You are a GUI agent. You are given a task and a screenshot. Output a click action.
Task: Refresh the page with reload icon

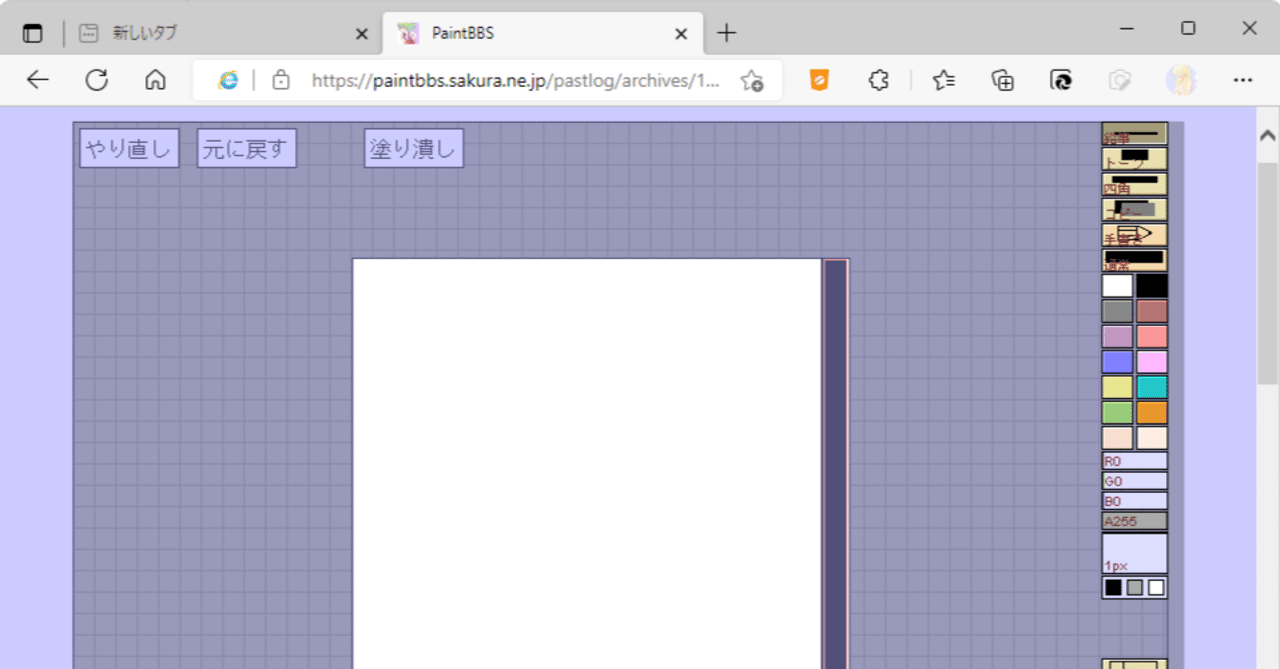click(97, 81)
